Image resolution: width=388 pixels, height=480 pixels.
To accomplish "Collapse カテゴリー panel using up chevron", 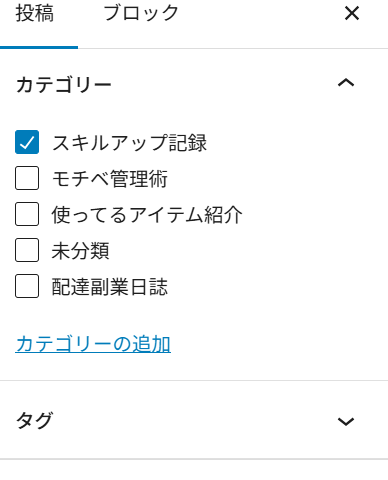I will (346, 82).
